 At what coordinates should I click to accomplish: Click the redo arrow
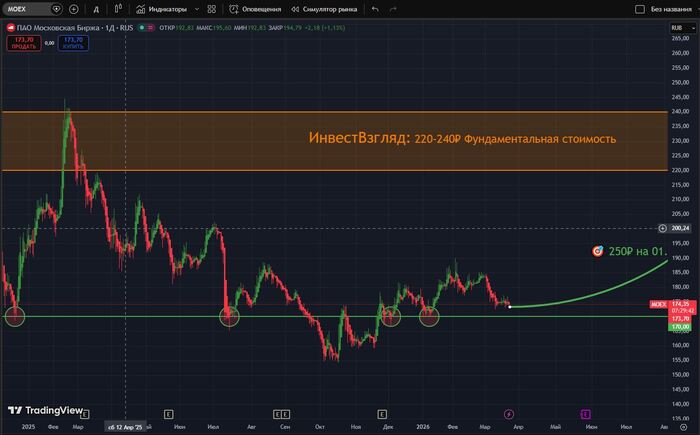tap(400, 8)
